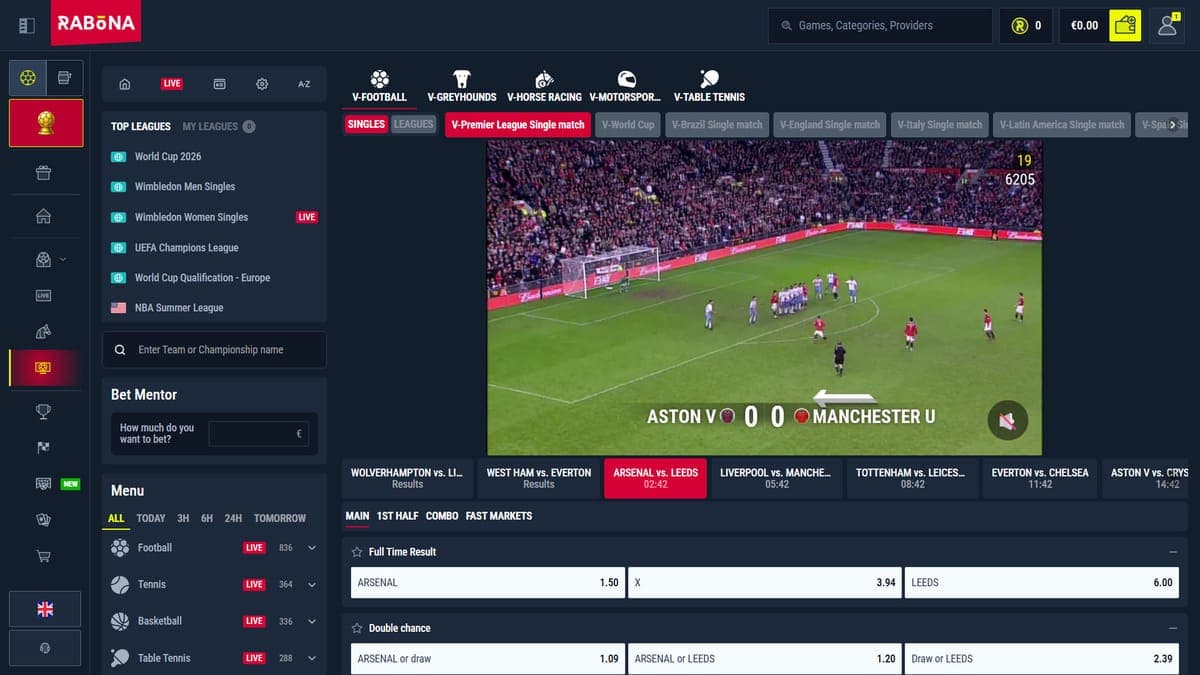Collapse the sidebar with the panel icon

(27, 25)
